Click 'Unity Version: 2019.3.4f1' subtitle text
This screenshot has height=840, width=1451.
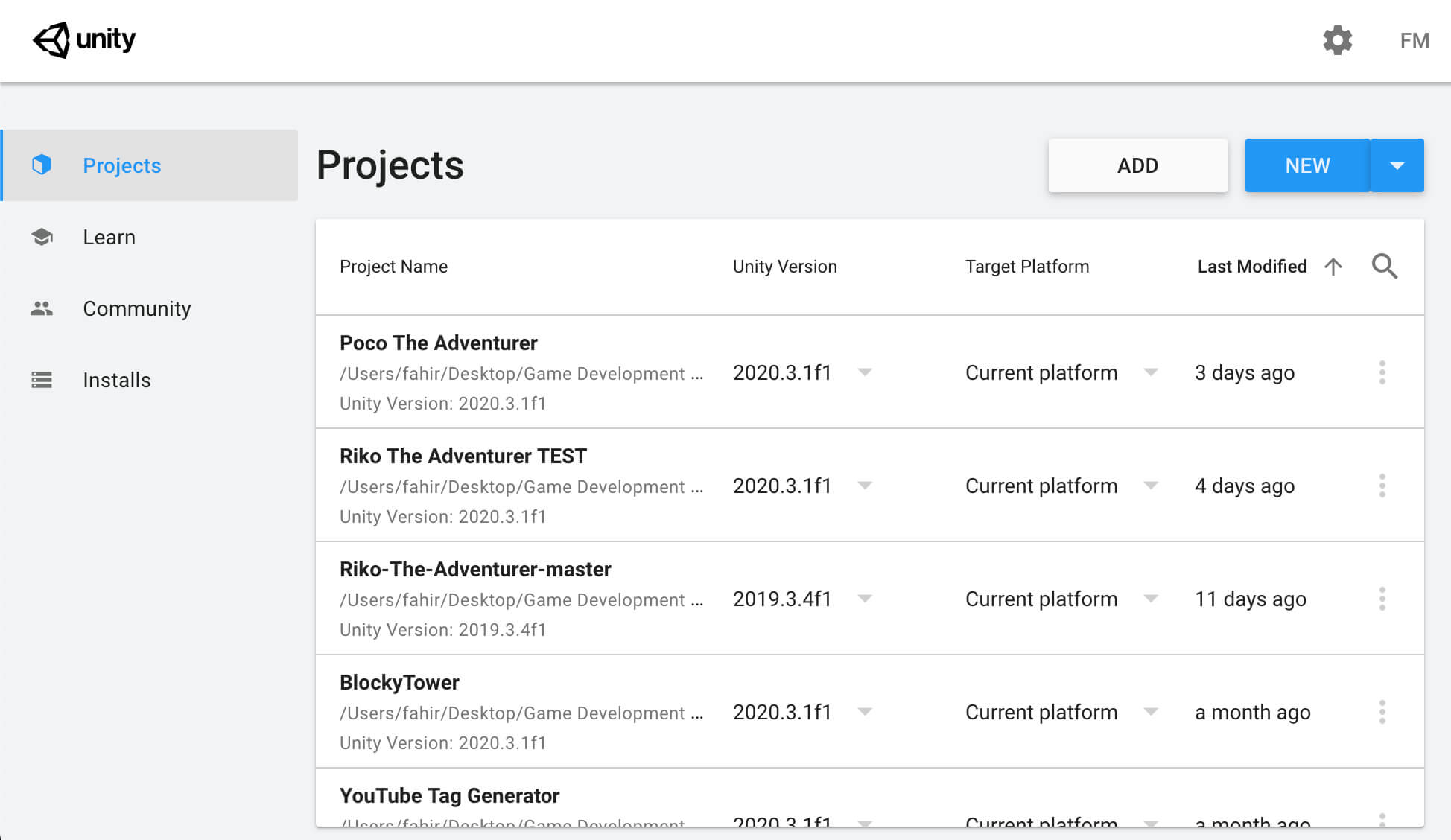pyautogui.click(x=443, y=630)
